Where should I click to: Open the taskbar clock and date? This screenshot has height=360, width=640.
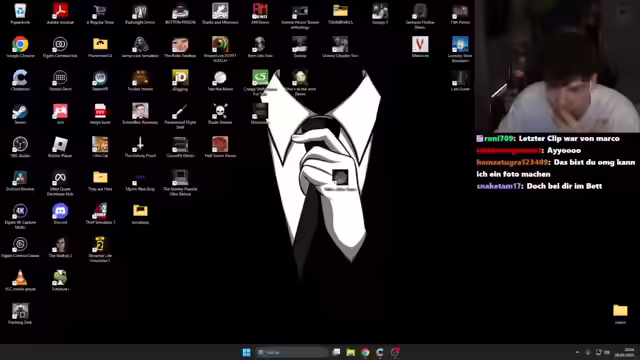(x=624, y=352)
